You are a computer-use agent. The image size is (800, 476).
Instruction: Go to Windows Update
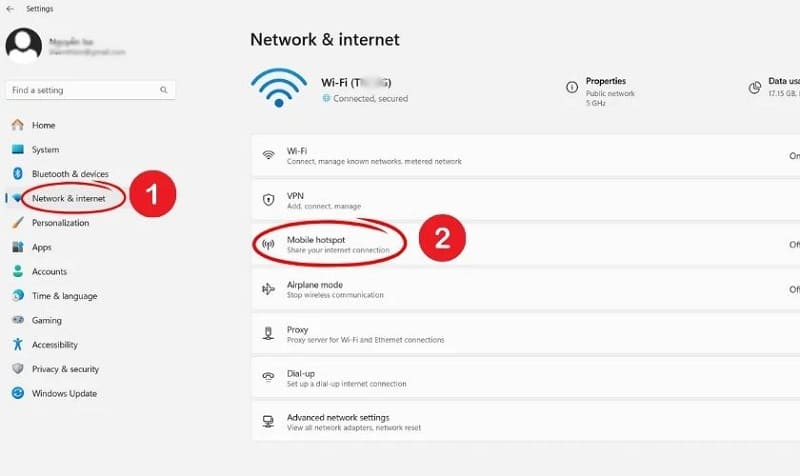pyautogui.click(x=64, y=393)
